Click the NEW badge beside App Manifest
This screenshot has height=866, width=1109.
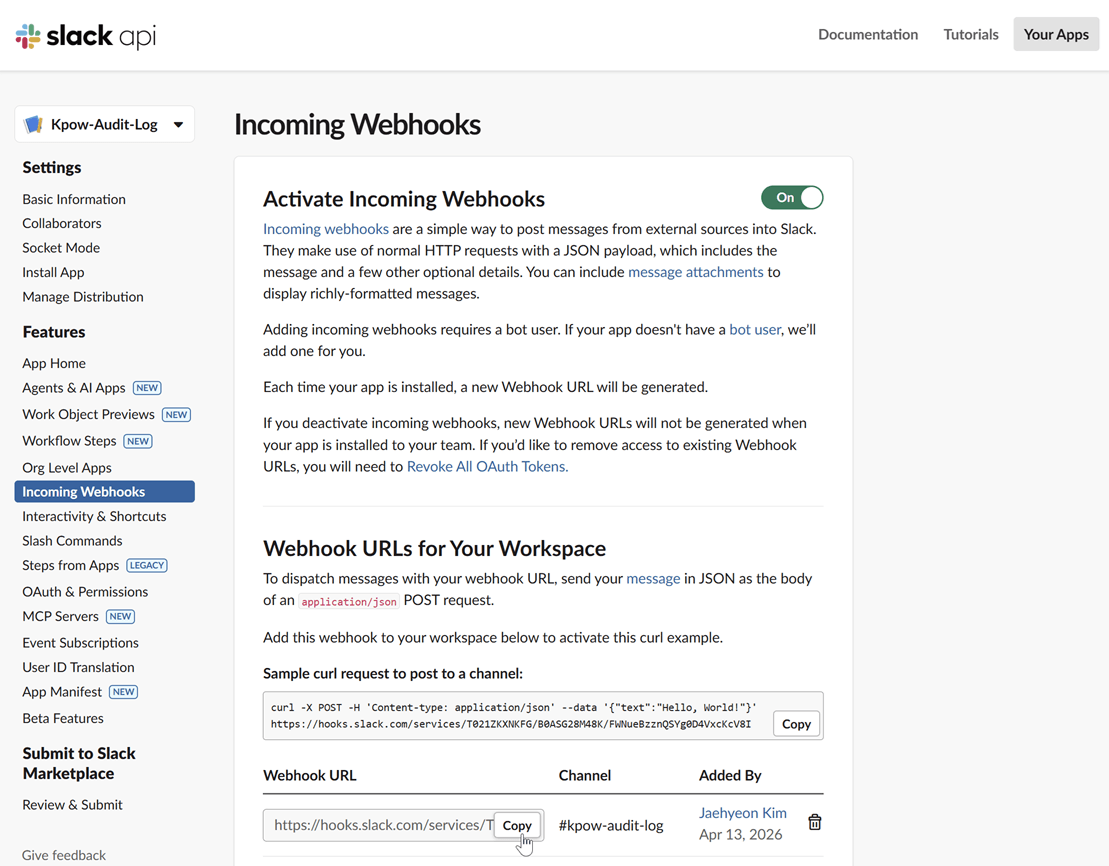[x=124, y=692]
